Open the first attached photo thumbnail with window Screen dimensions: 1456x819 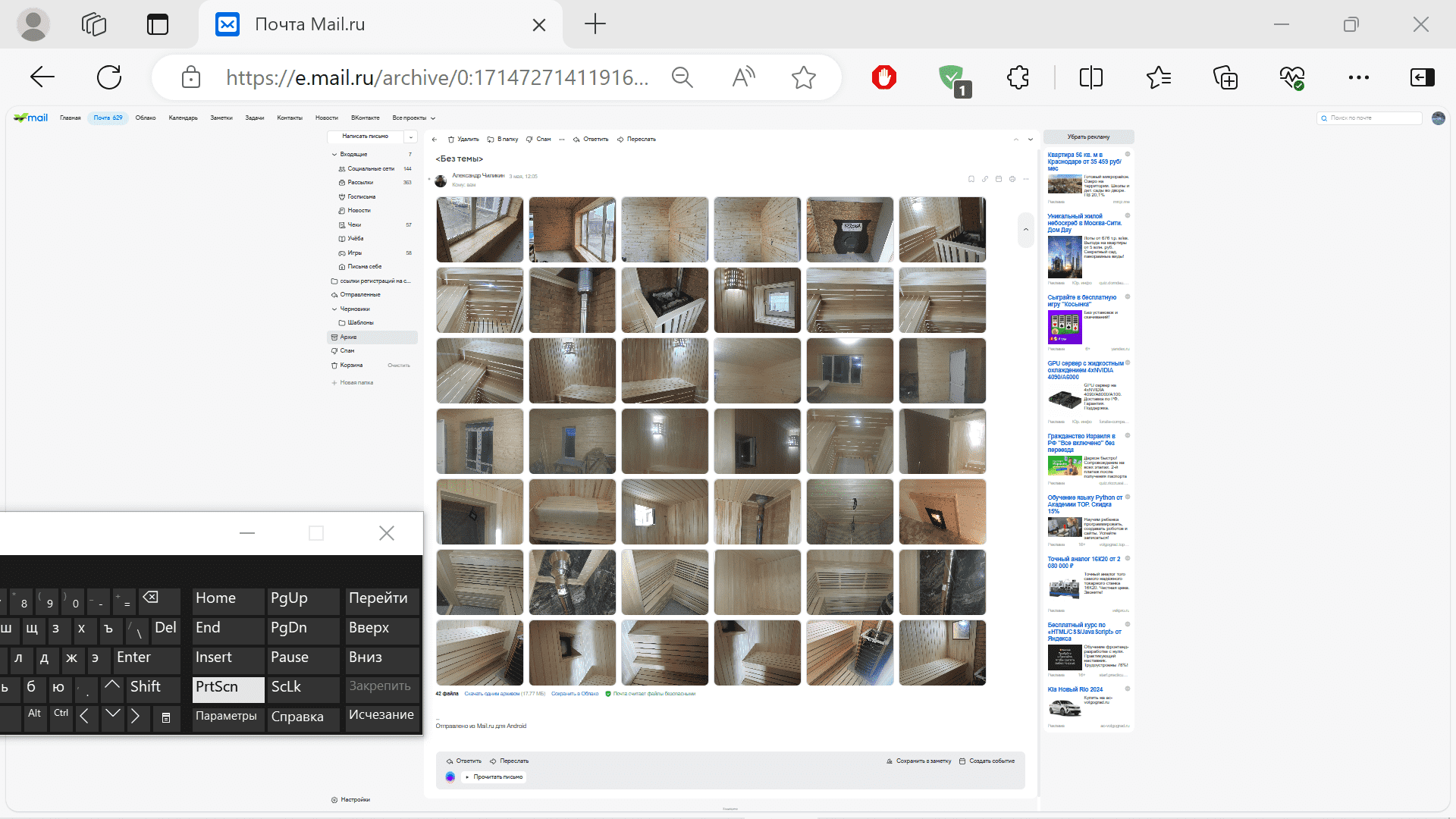pyautogui.click(x=480, y=230)
